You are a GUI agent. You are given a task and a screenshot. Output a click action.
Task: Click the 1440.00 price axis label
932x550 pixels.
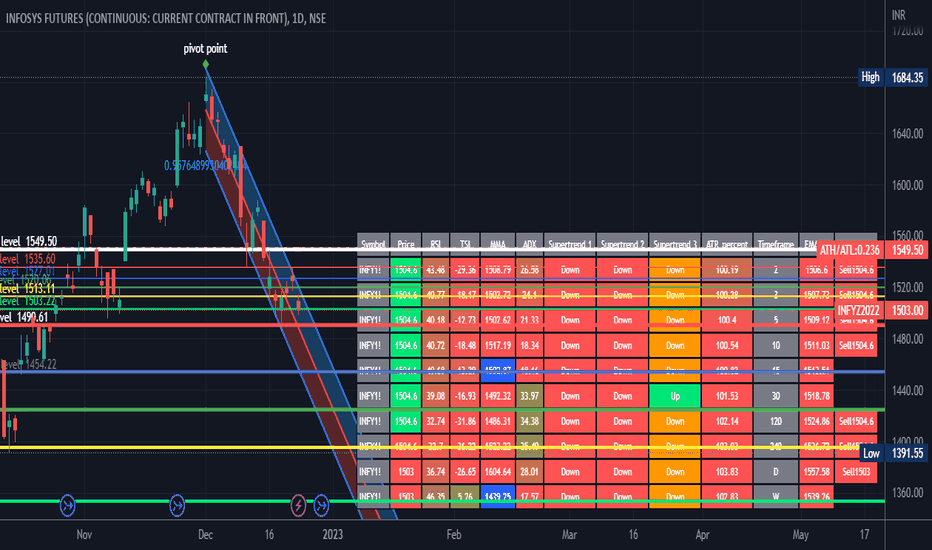click(907, 391)
